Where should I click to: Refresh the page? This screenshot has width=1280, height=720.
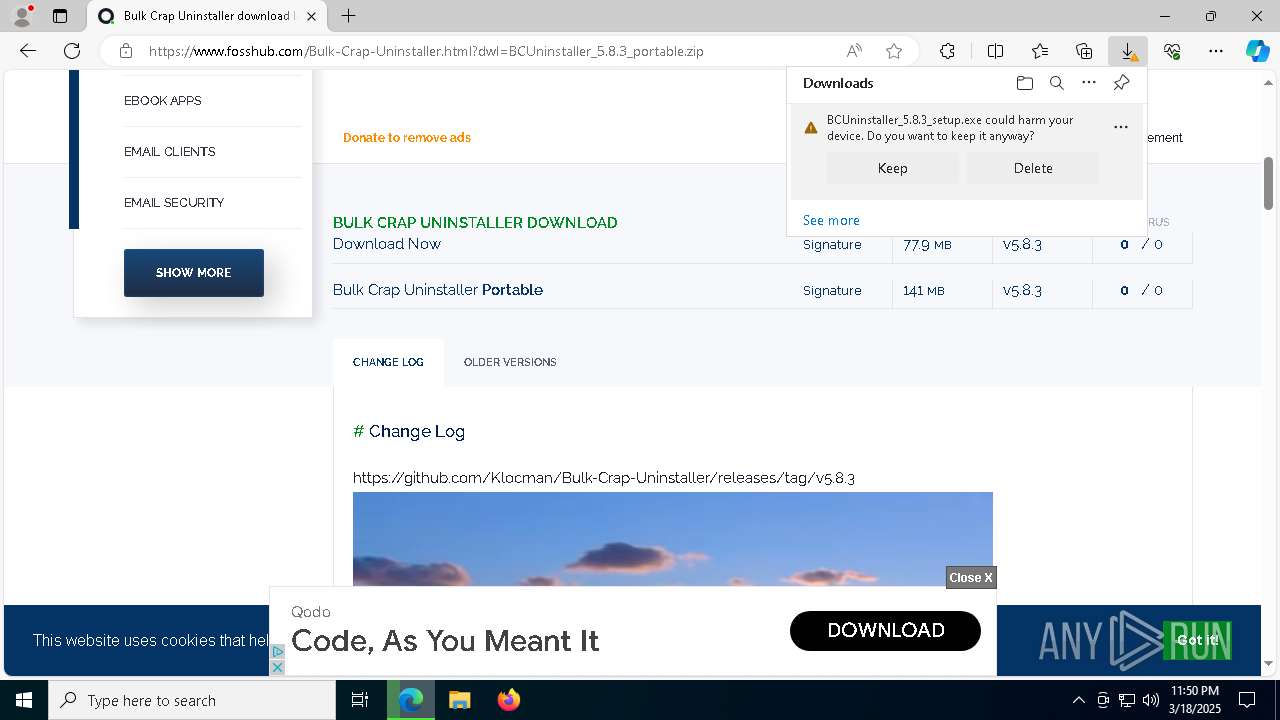[72, 51]
